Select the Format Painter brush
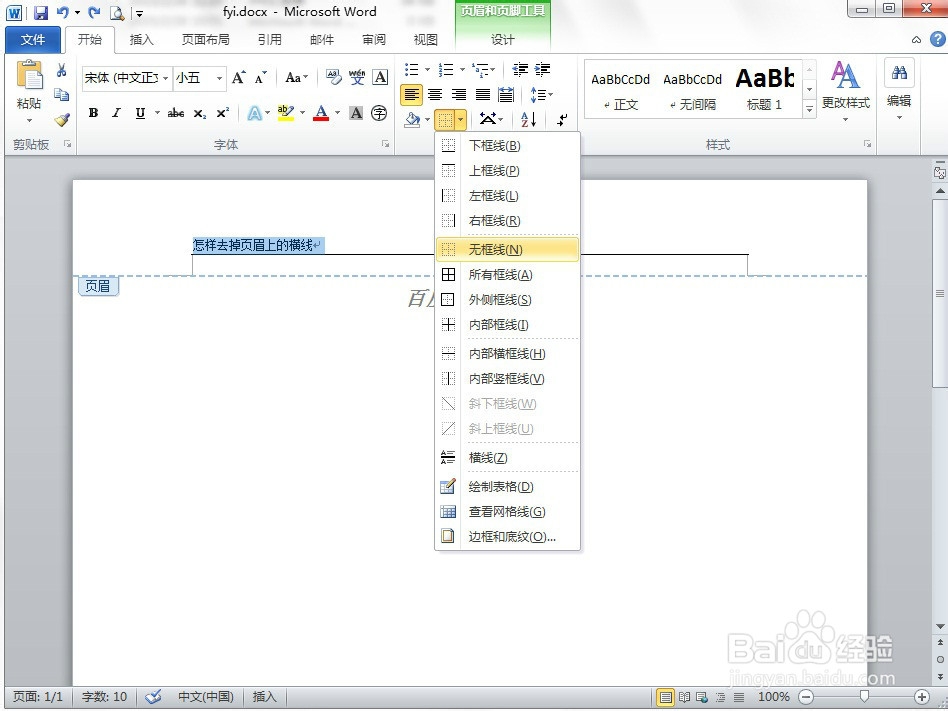The image size is (948, 711). tap(62, 120)
